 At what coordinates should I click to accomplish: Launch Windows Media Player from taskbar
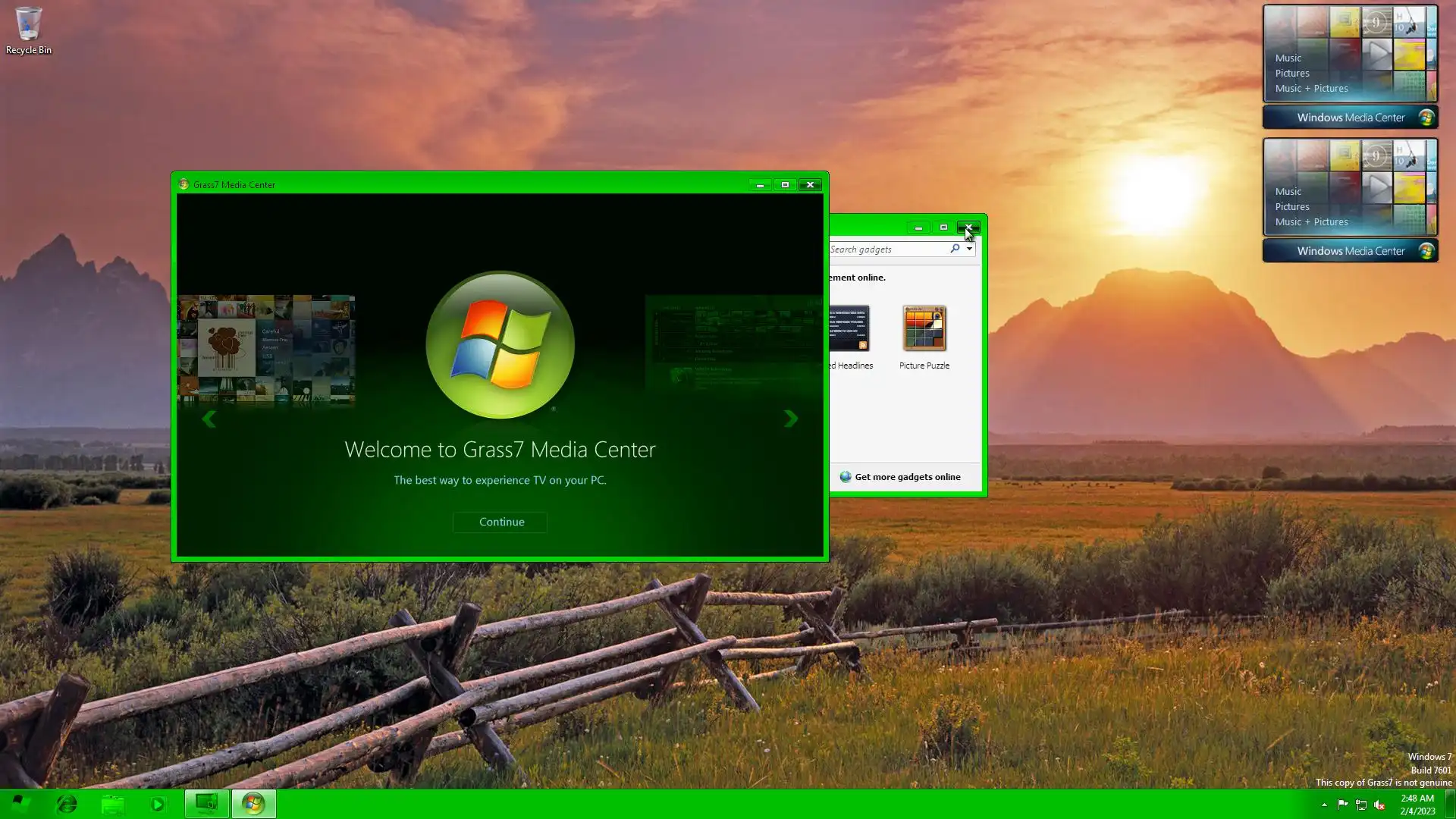click(x=158, y=804)
